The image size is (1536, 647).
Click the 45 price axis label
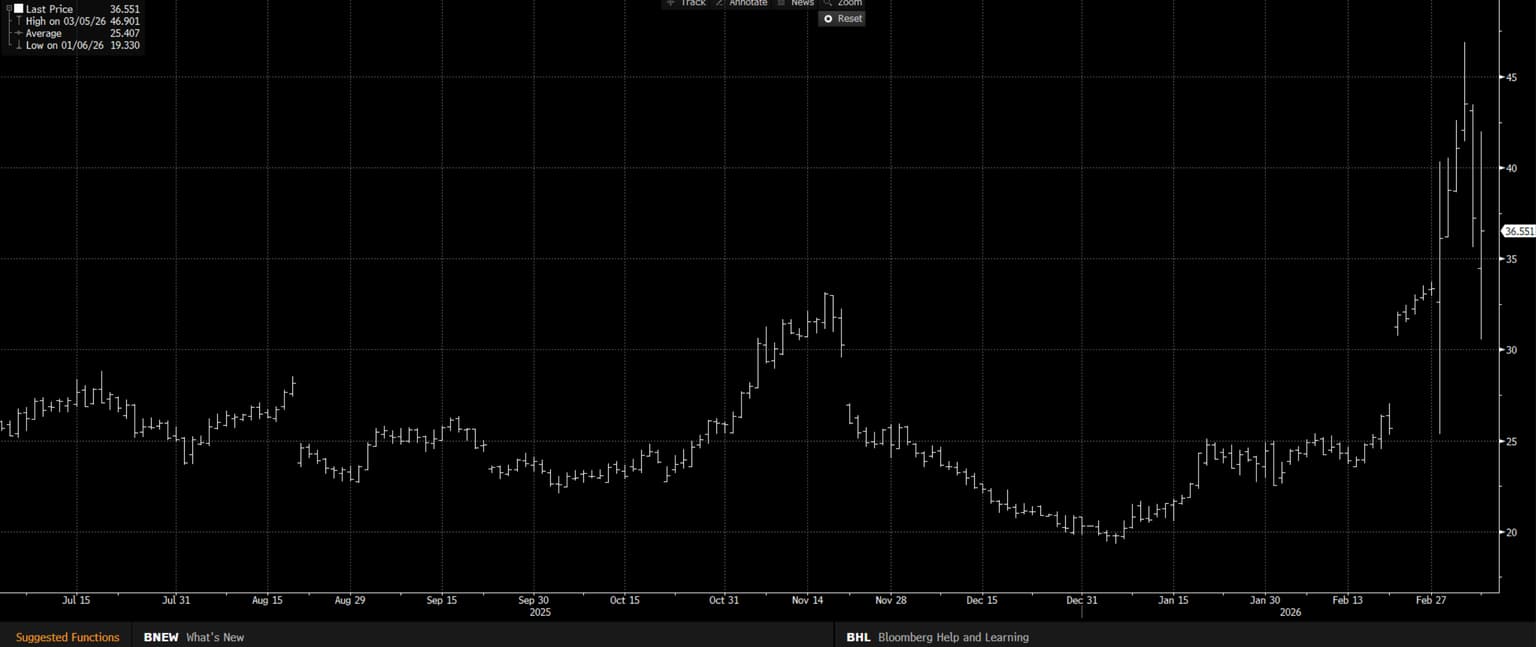tap(1512, 77)
